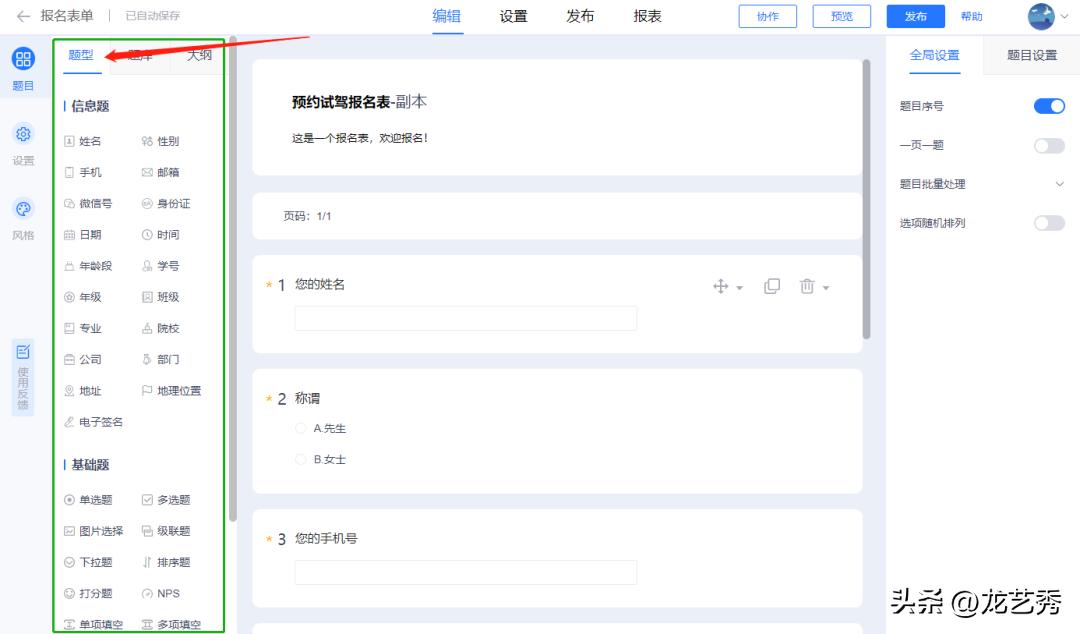Switch to the 题库 question bank tab
This screenshot has height=634, width=1080.
140,56
